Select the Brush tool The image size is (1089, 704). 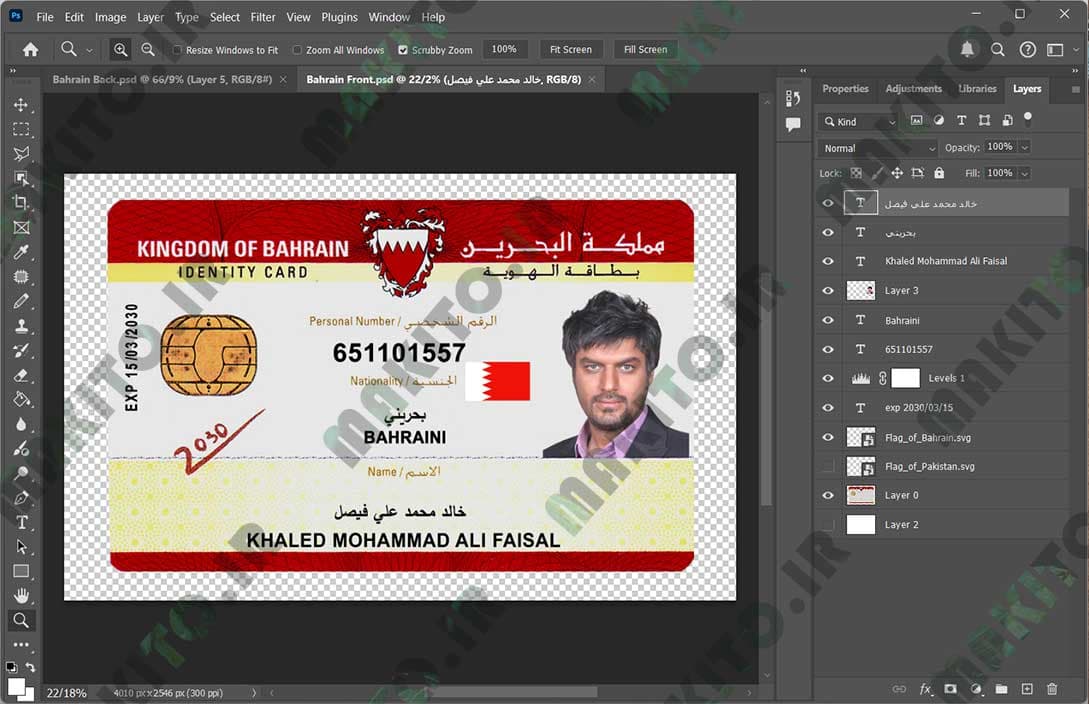(21, 301)
